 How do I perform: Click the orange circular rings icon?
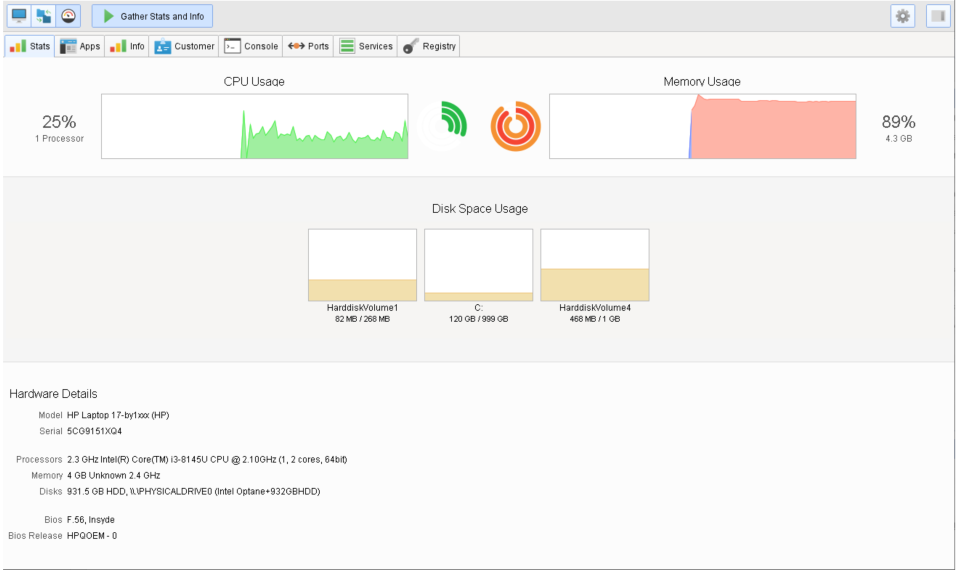tap(516, 126)
